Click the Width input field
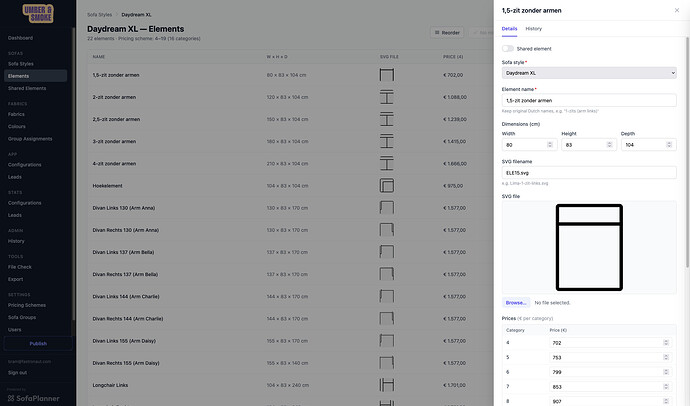 529,145
